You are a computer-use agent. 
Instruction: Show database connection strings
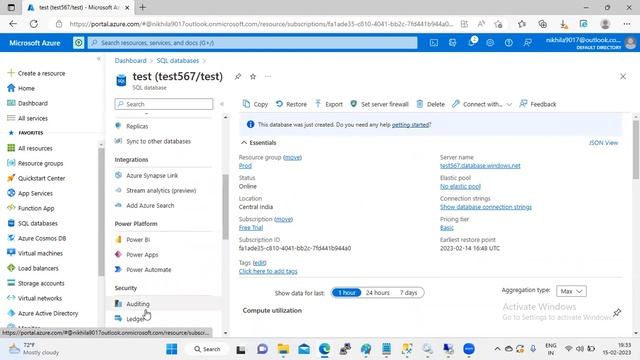pos(486,207)
